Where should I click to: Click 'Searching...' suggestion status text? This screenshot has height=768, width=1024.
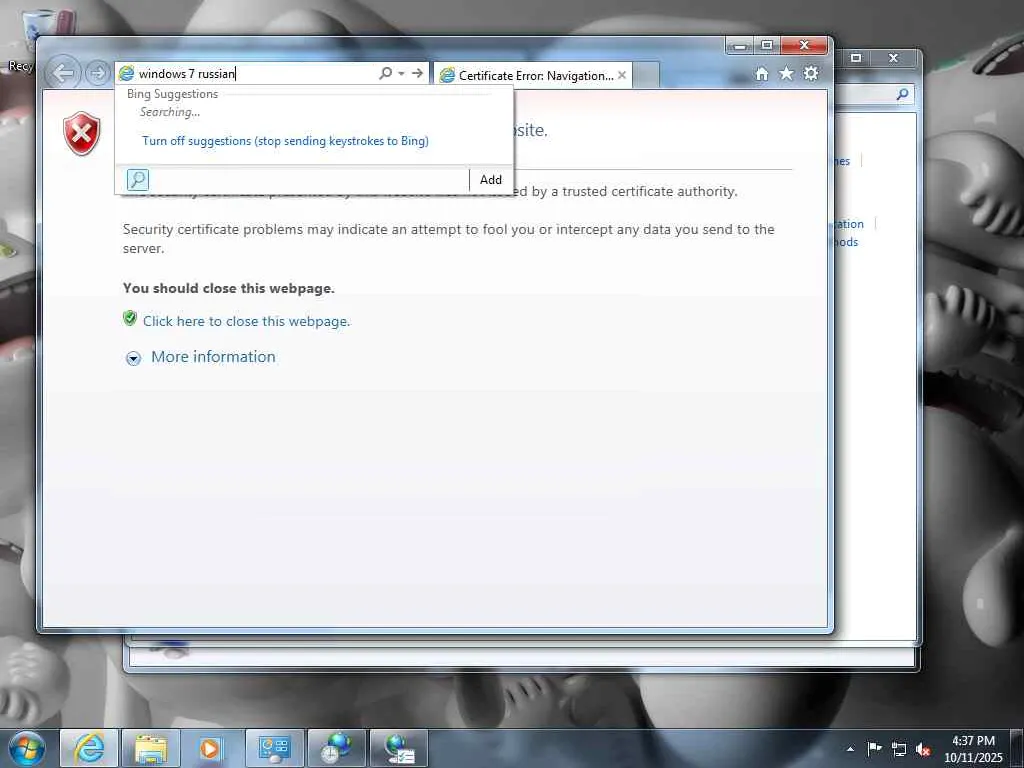[170, 112]
